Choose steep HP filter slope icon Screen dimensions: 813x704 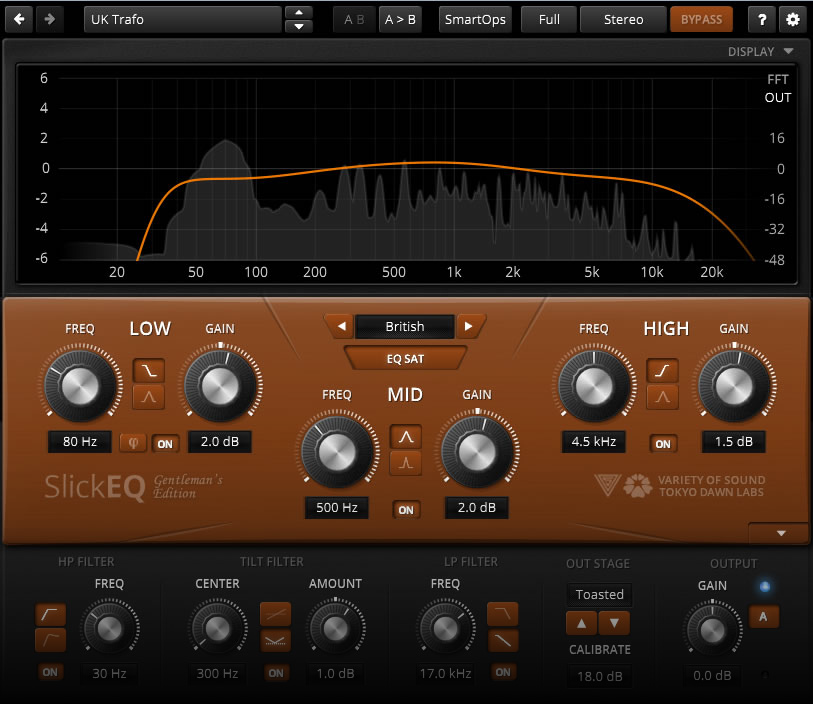pyautogui.click(x=50, y=614)
